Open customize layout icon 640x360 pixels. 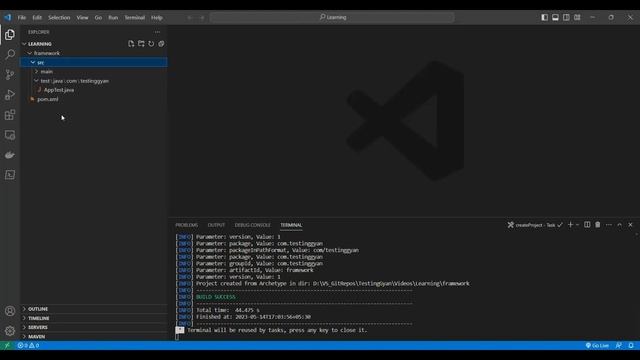point(577,17)
